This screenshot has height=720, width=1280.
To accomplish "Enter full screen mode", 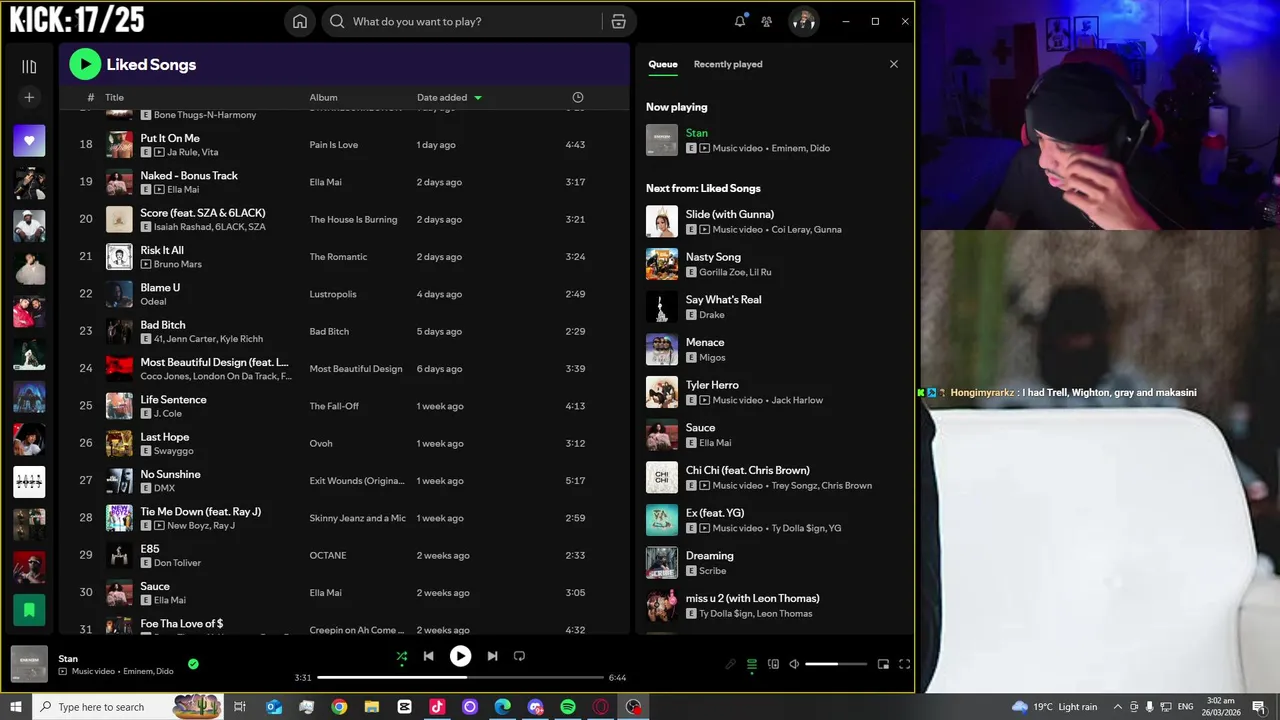I will tap(904, 664).
